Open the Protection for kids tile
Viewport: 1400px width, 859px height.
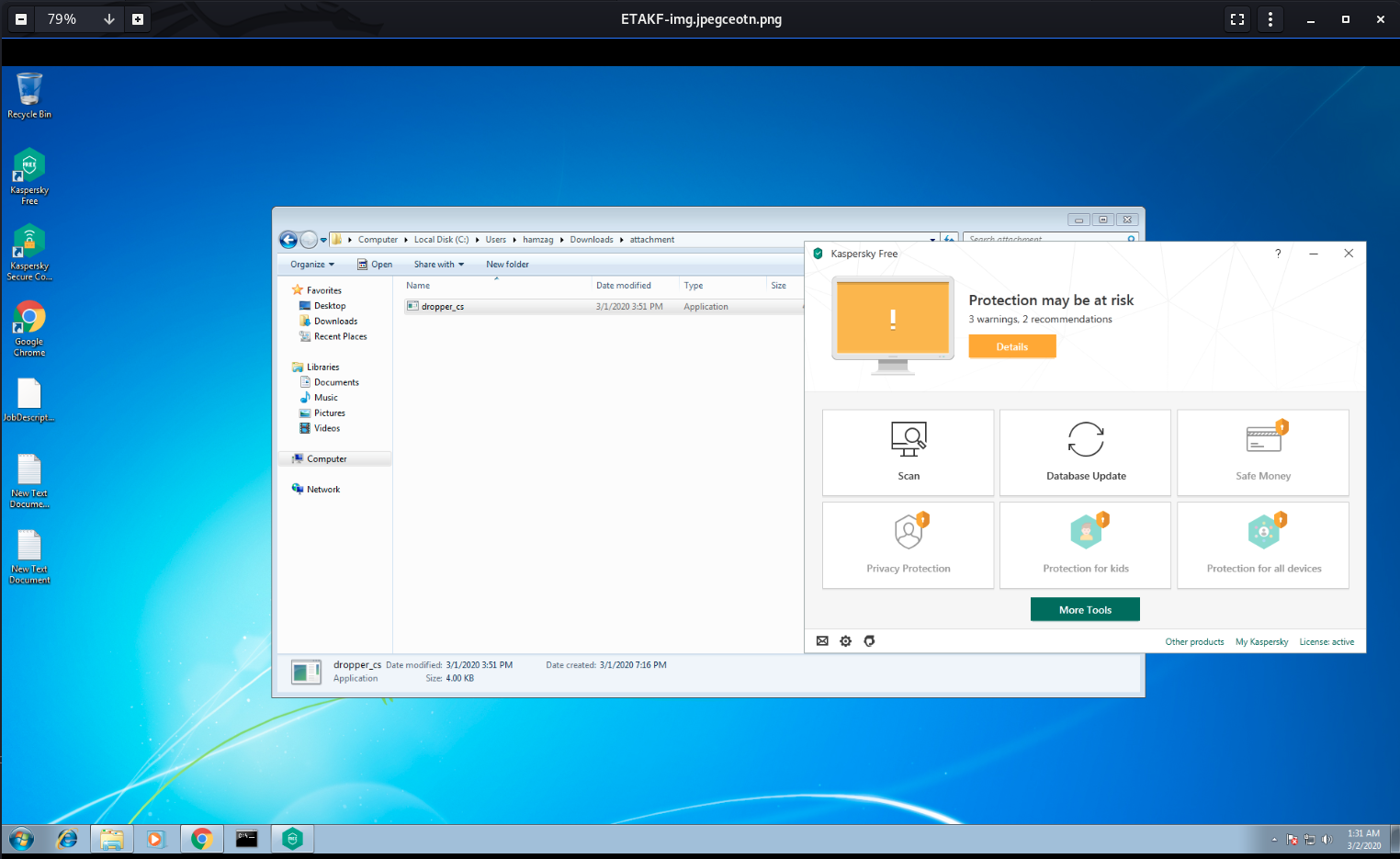click(x=1086, y=545)
